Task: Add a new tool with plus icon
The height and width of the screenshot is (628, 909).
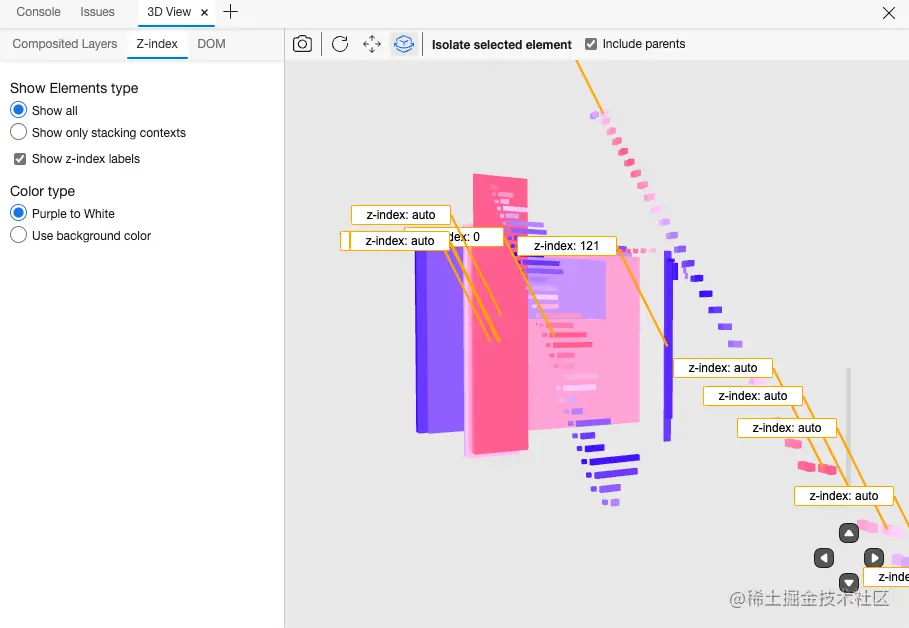Action: pos(230,12)
